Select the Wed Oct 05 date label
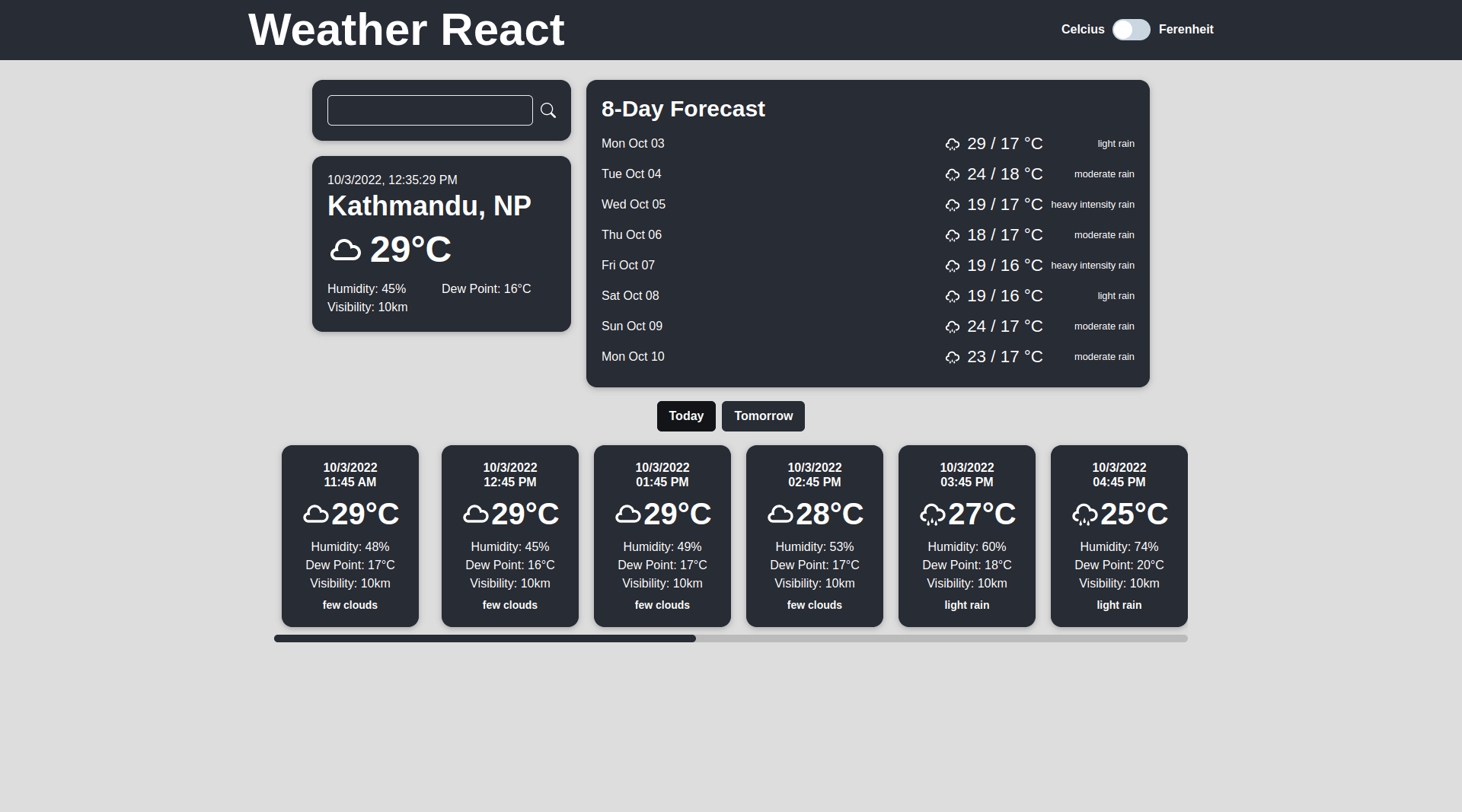This screenshot has height=812, width=1462. point(634,205)
